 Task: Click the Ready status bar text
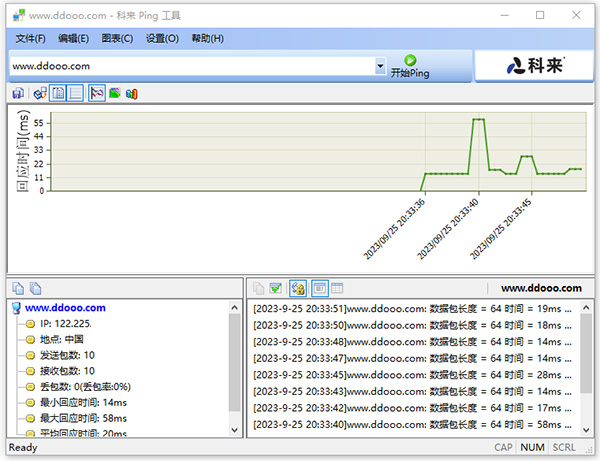[x=23, y=447]
